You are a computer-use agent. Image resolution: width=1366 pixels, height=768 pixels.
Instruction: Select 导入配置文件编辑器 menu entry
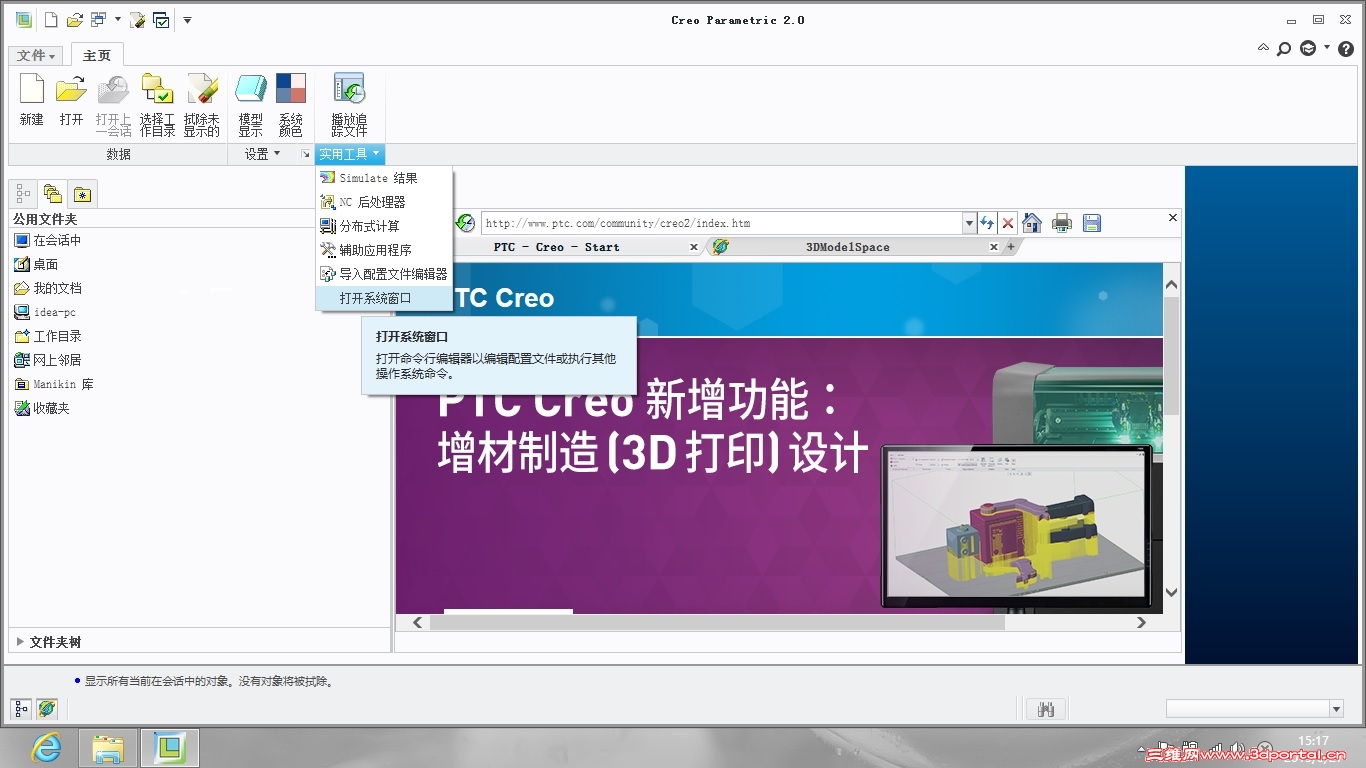(384, 274)
